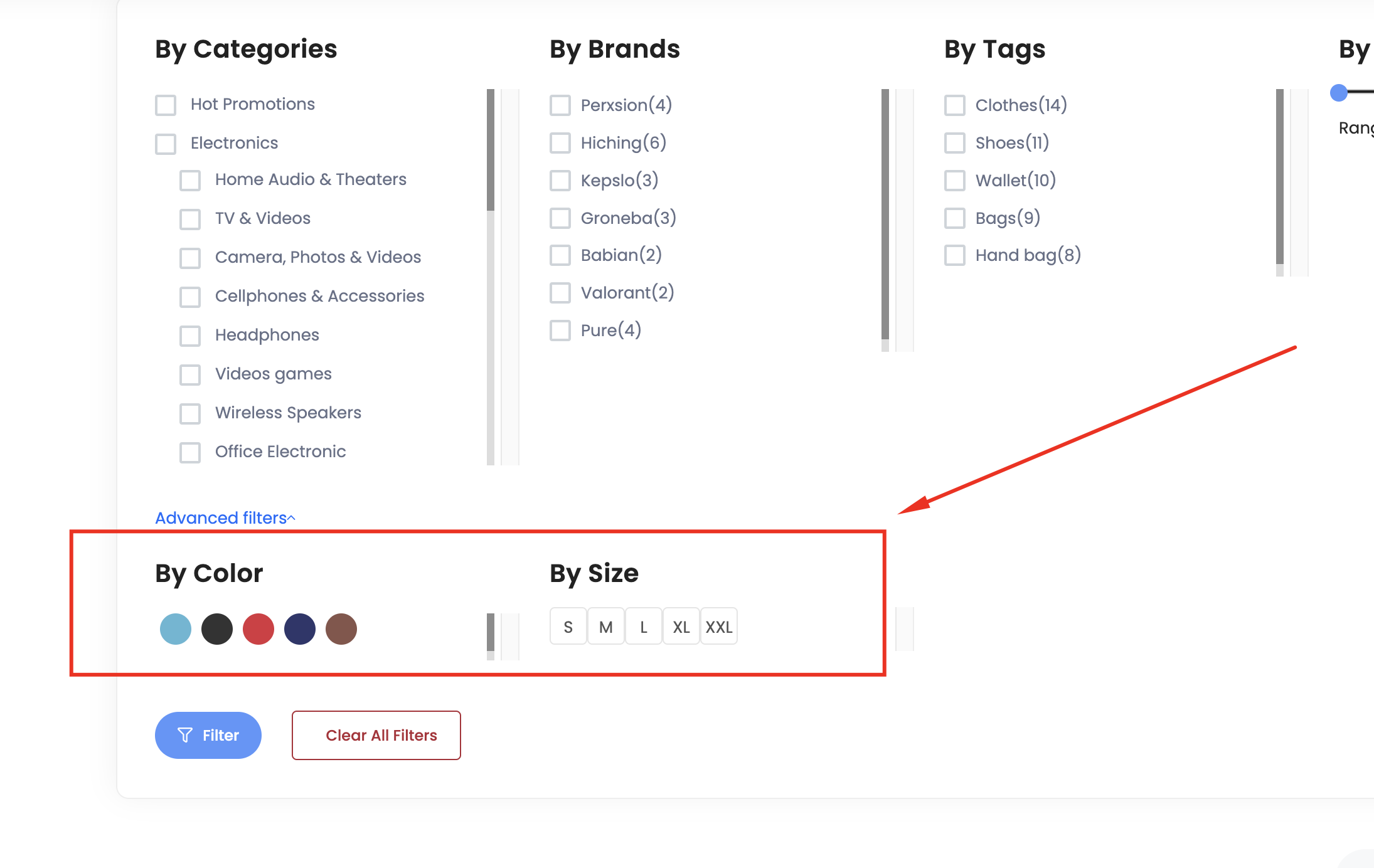Collapse the Advanced filters section

tap(225, 518)
